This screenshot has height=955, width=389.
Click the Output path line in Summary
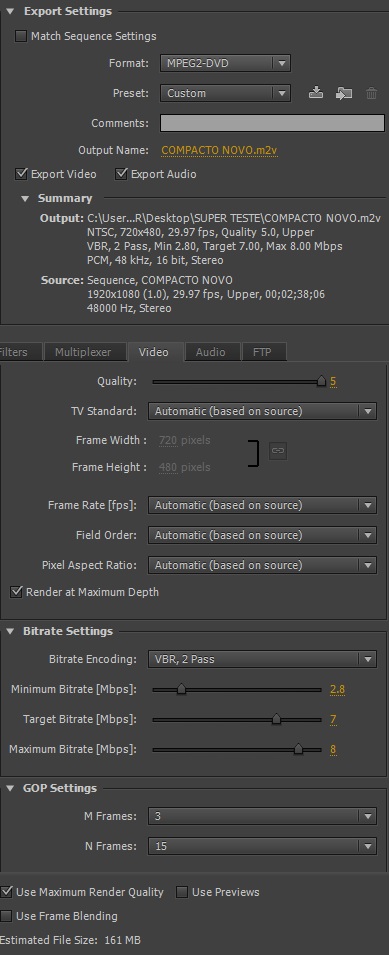pyautogui.click(x=234, y=218)
